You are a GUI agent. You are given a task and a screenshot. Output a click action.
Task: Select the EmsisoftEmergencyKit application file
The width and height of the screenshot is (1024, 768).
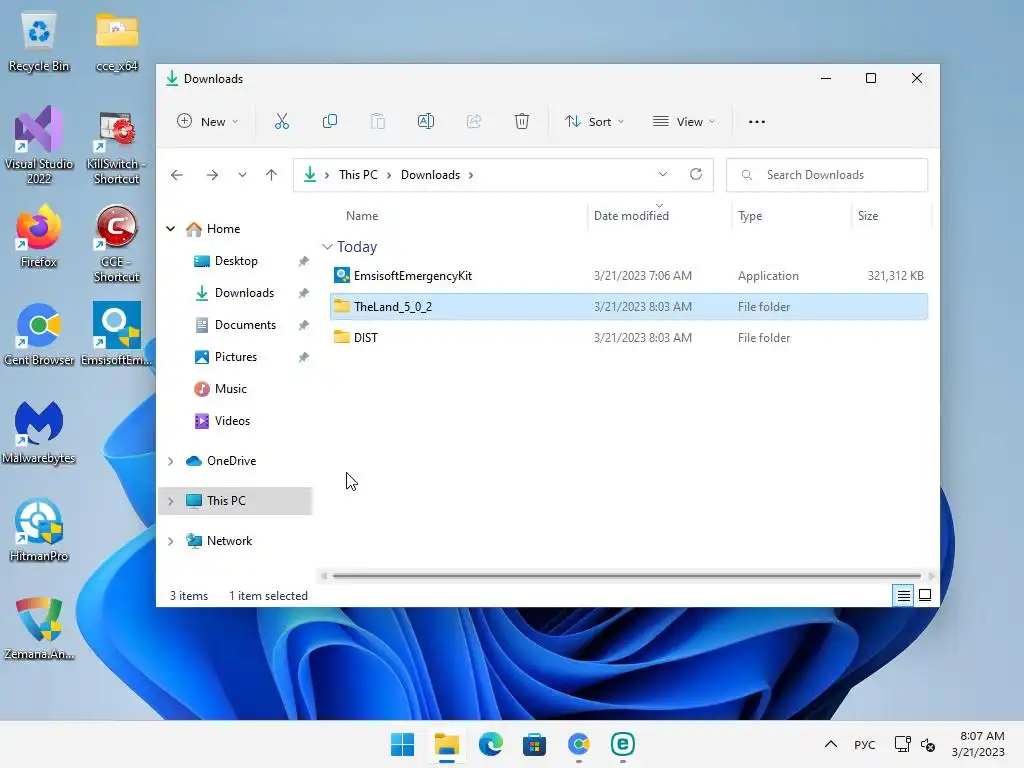tap(629, 276)
